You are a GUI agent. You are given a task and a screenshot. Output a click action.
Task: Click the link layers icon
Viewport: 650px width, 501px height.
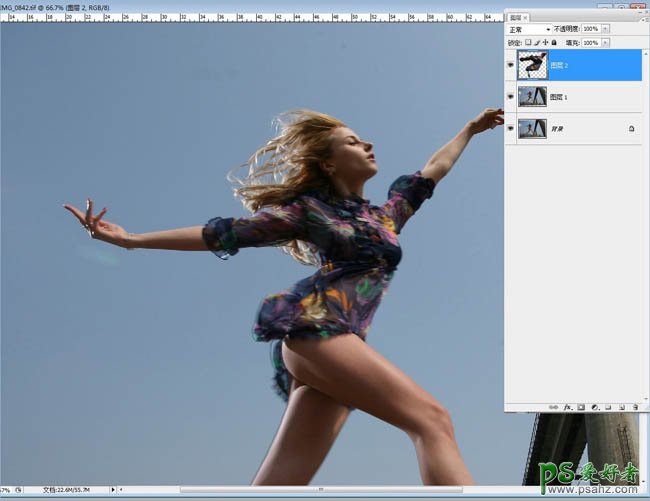(x=554, y=408)
